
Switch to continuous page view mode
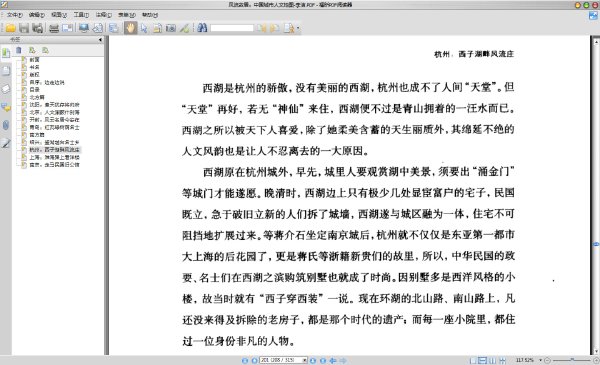click(483, 360)
